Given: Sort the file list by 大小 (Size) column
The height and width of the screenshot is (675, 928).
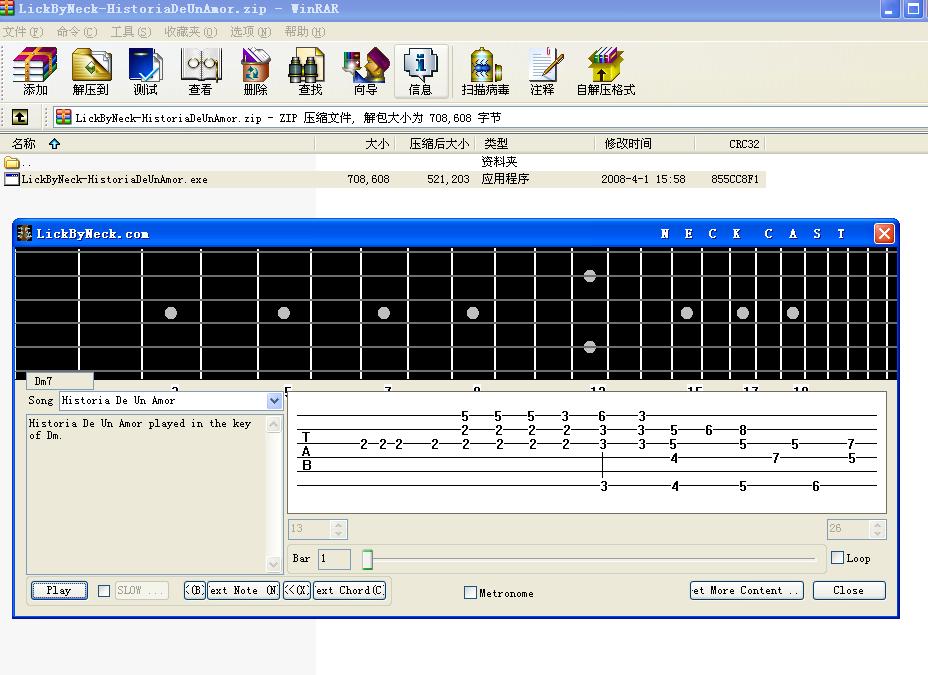Looking at the screenshot, I should pyautogui.click(x=355, y=143).
